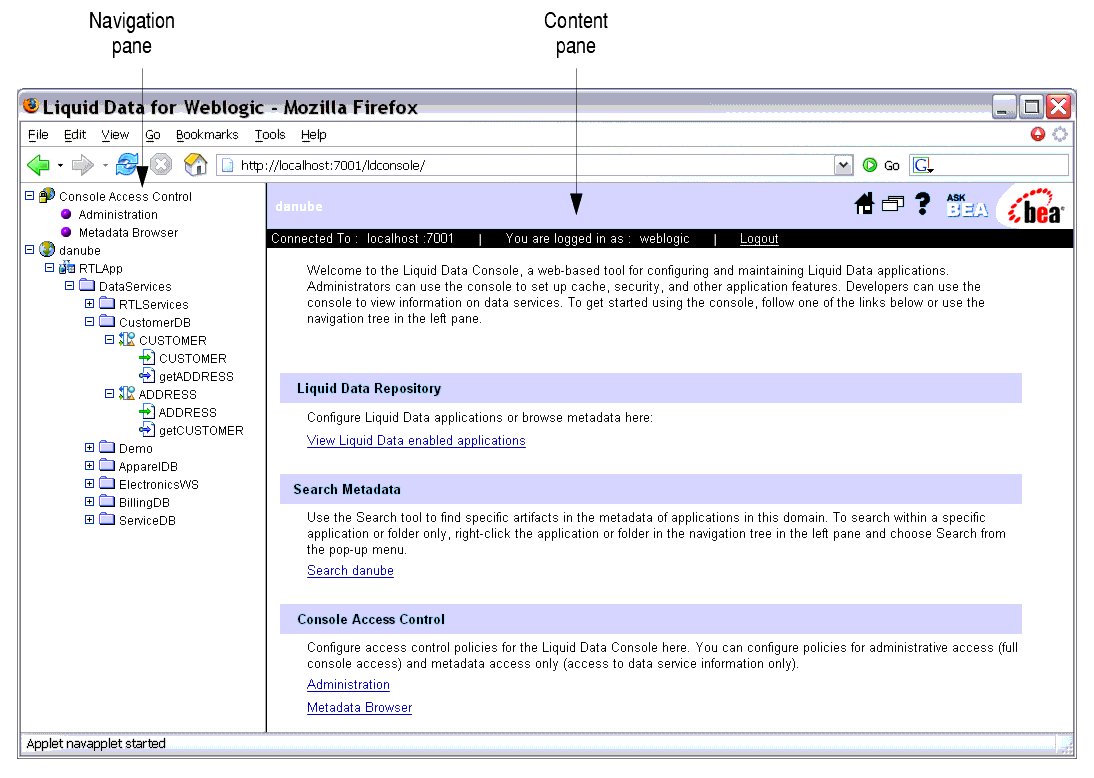The image size is (1094, 778).
Task: Open Metadata Browser link in content pane
Action: pos(359,708)
